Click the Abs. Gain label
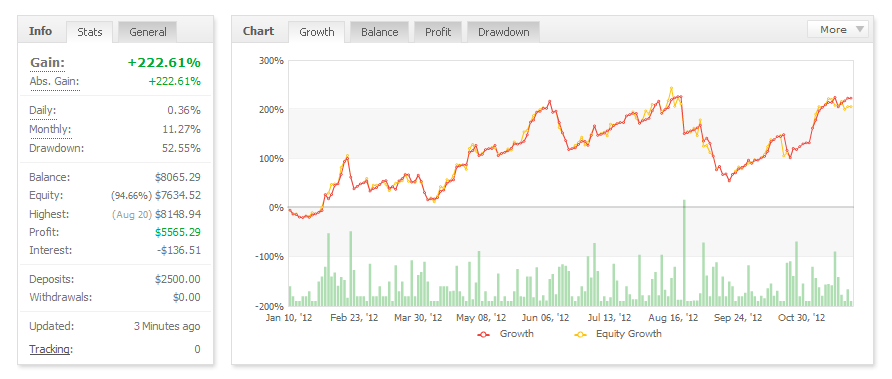Screen dimensions: 892x379 tap(55, 81)
